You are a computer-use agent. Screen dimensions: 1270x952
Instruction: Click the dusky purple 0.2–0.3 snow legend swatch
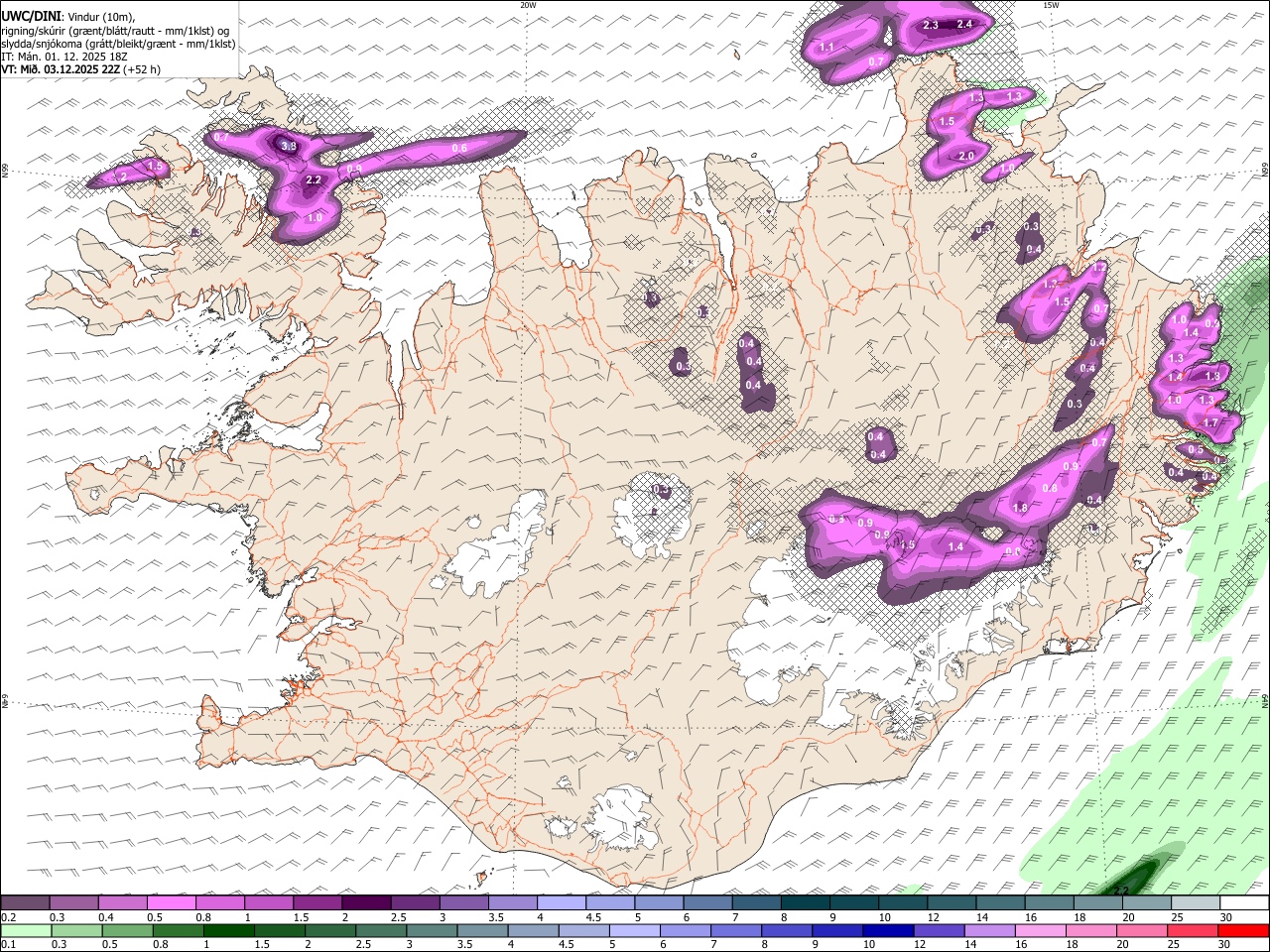26,903
